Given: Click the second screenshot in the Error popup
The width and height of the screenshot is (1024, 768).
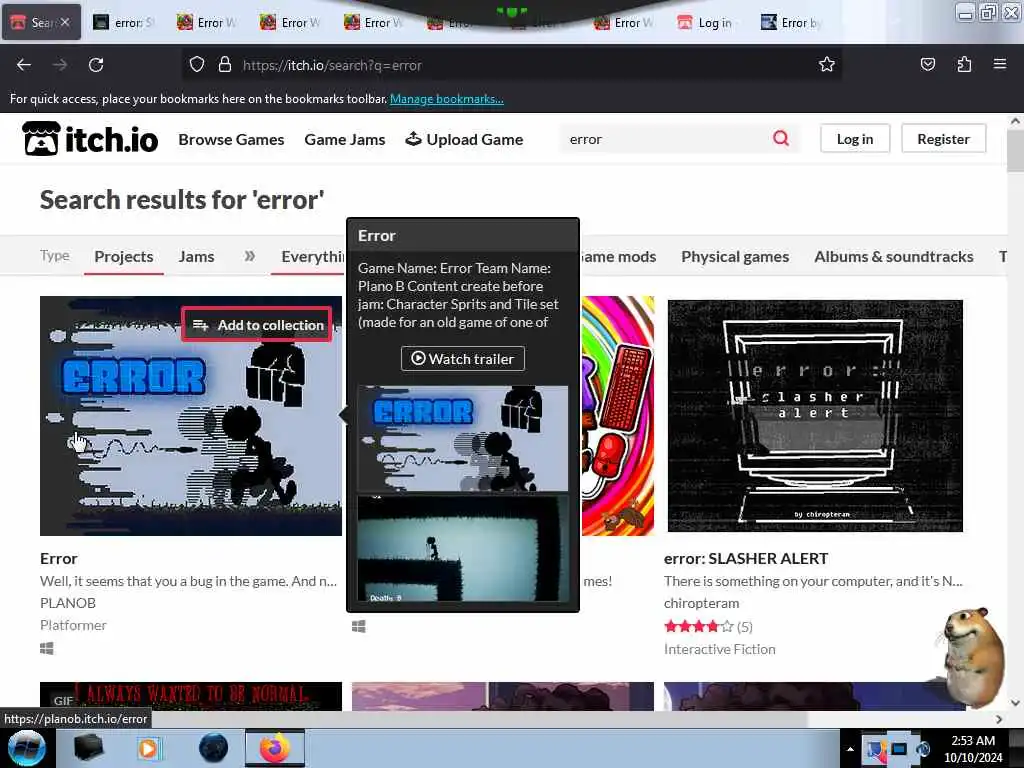Looking at the screenshot, I should point(462,548).
